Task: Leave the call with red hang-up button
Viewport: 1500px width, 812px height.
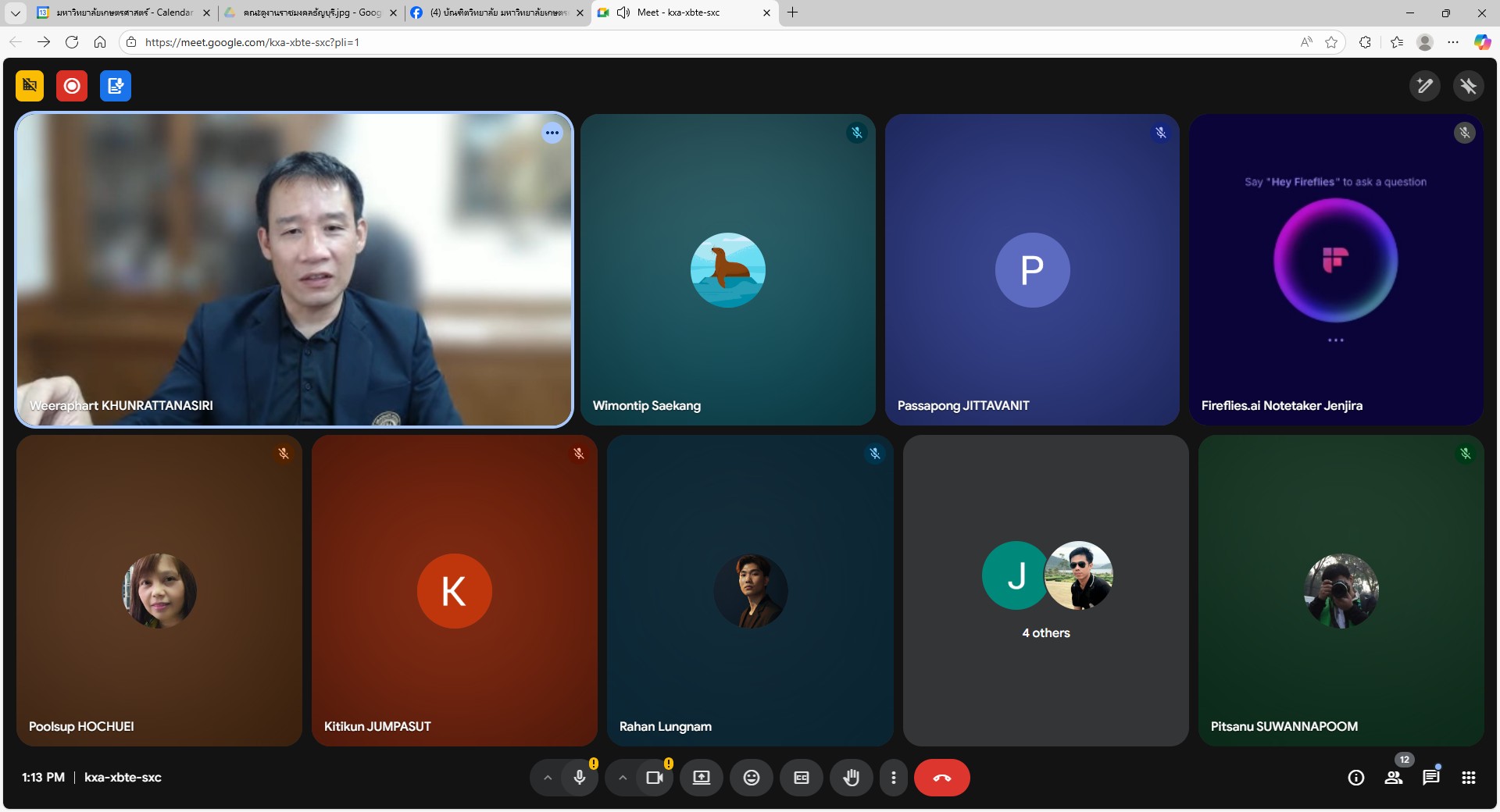Action: (x=942, y=778)
